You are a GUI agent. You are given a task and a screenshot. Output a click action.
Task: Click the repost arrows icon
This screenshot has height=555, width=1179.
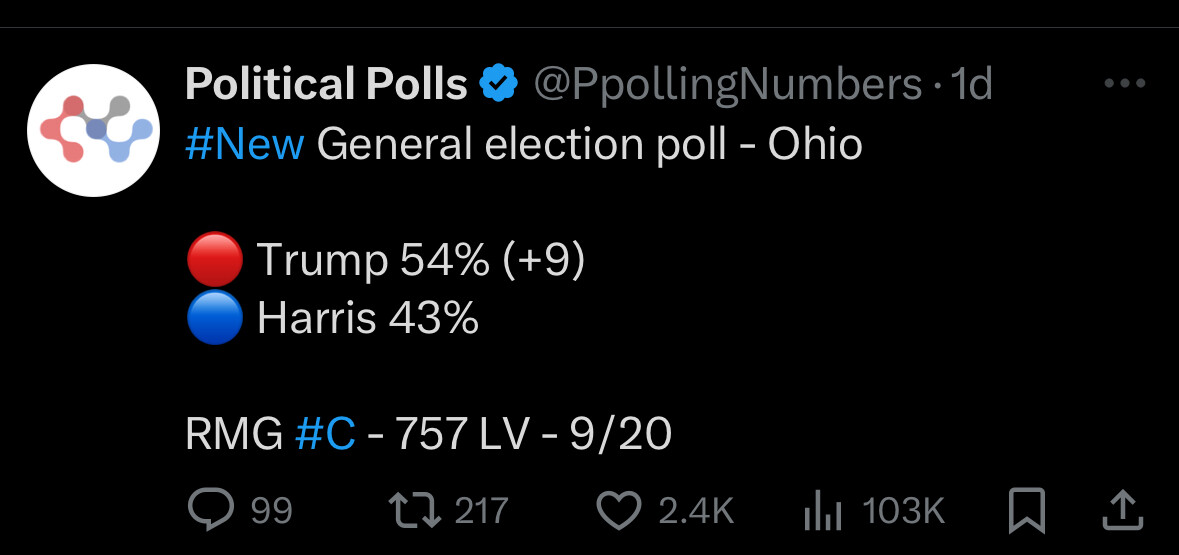click(417, 511)
